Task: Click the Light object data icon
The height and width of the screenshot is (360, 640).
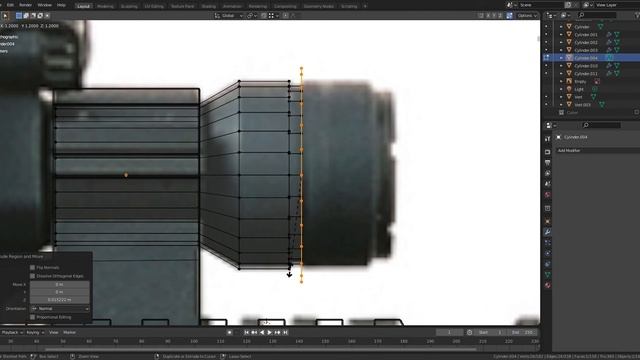Action: [x=595, y=89]
